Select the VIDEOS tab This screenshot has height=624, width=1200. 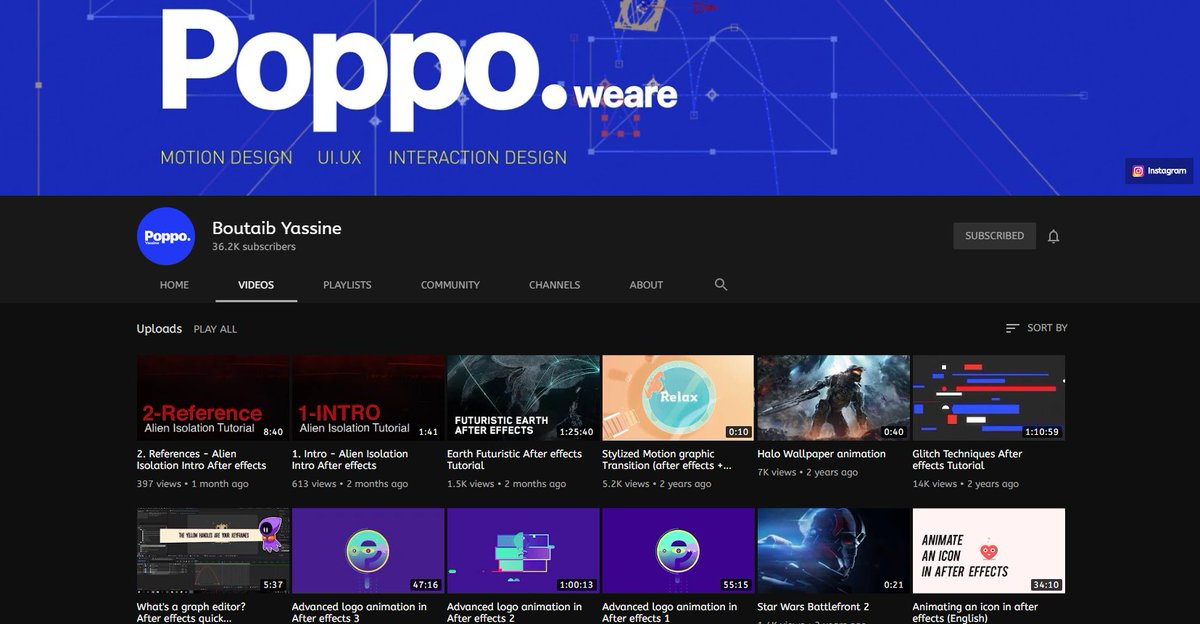coord(256,285)
